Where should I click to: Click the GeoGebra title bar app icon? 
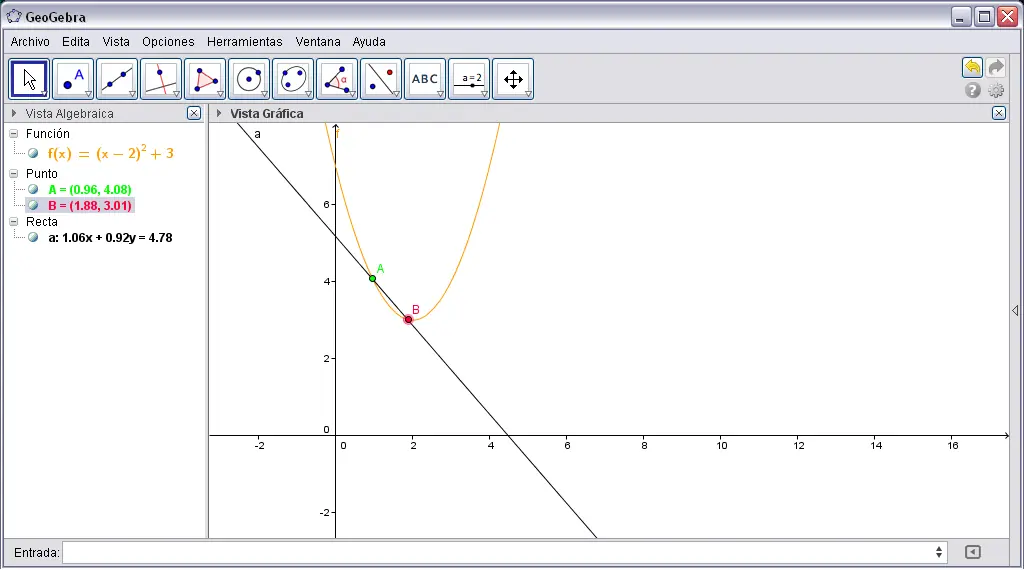14,16
